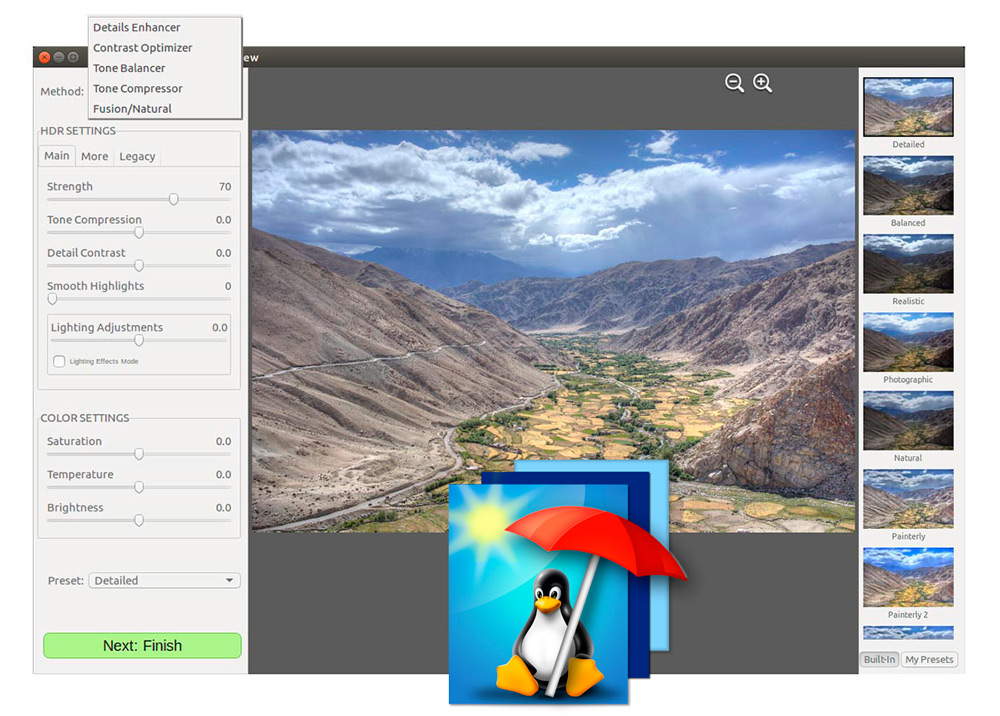Click the Next: Finish button
The image size is (1000, 716).
142,646
